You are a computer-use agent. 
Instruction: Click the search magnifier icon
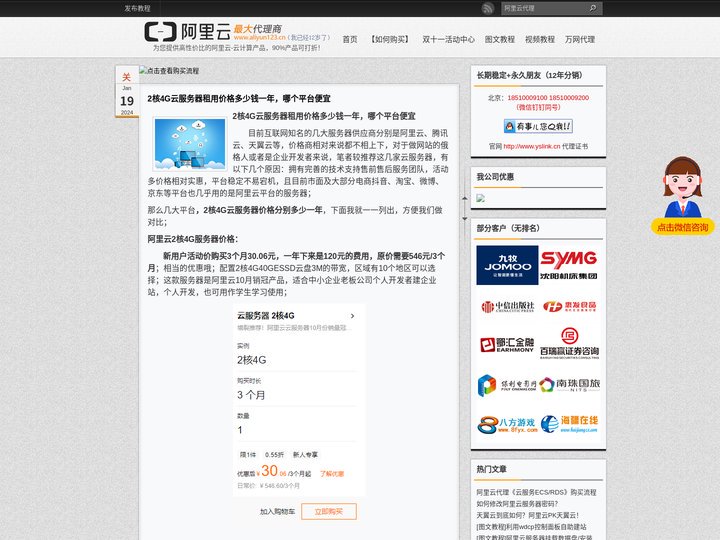point(593,8)
